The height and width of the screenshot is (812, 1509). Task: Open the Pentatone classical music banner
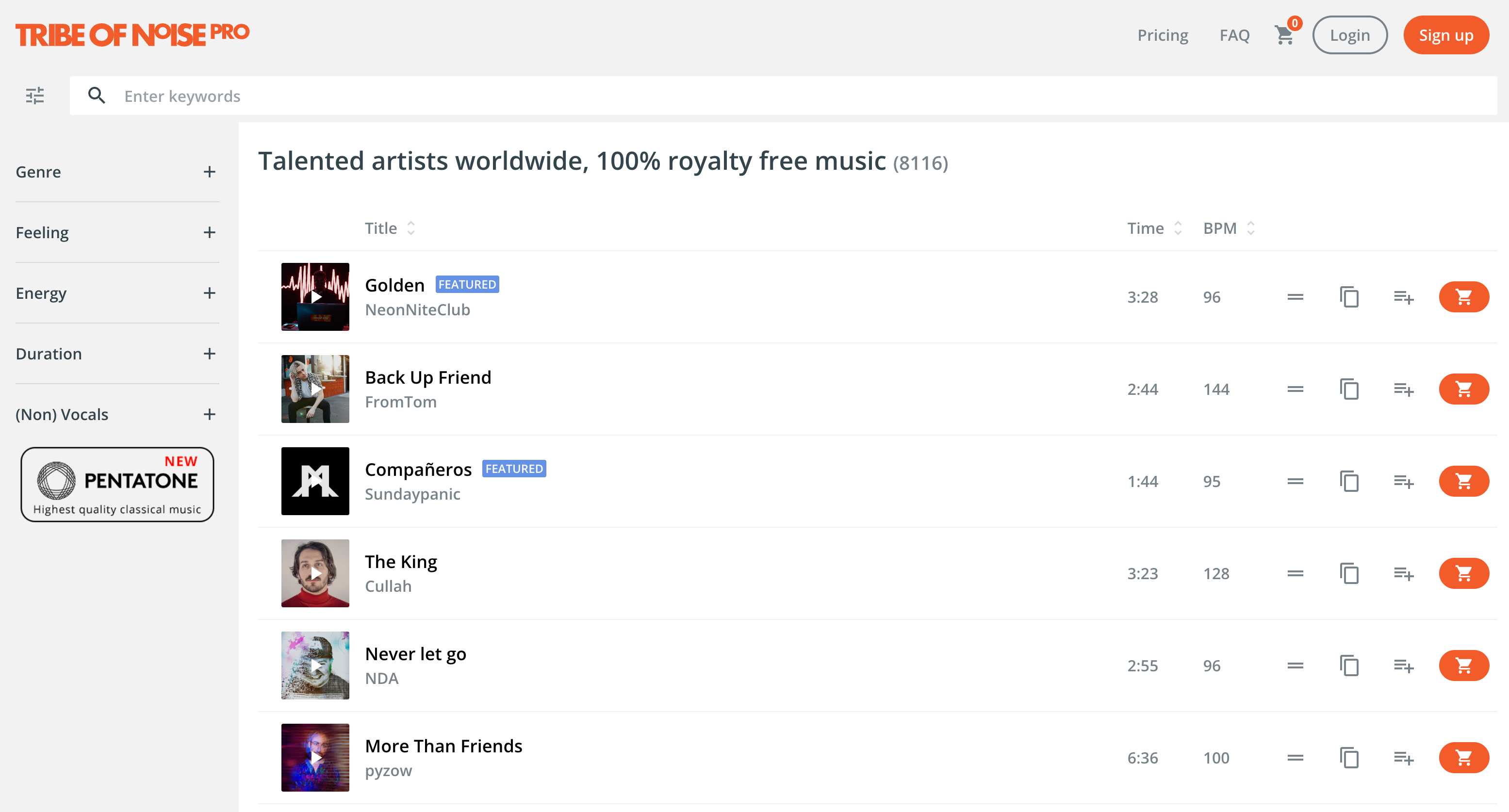(117, 484)
